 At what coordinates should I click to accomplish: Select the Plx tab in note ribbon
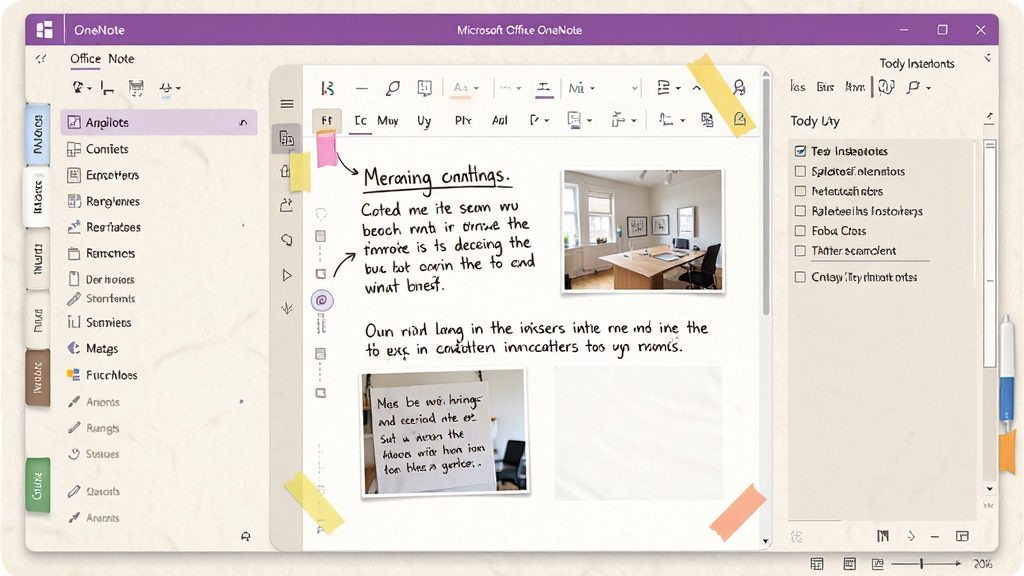click(x=463, y=120)
